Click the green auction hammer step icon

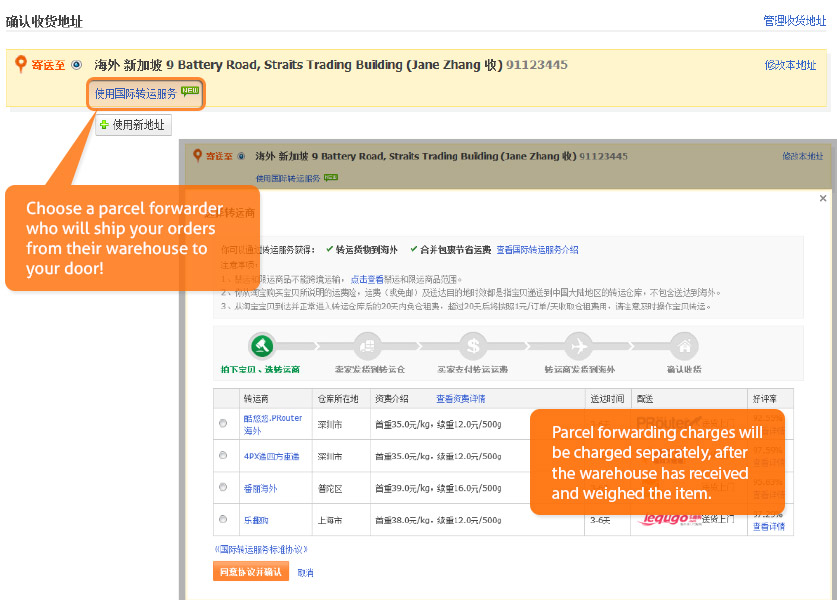262,346
